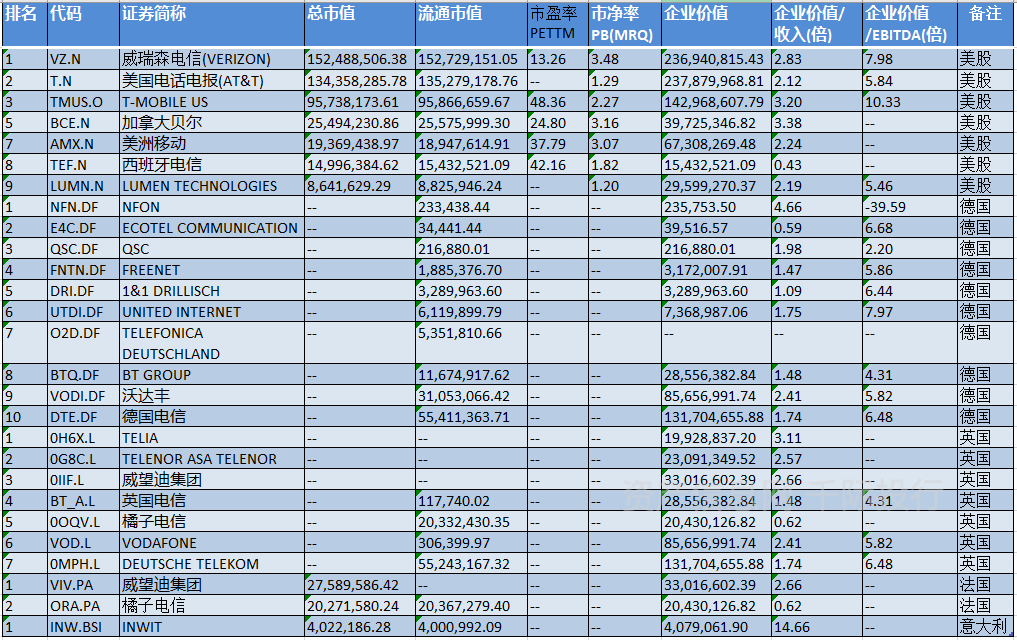Click the T.N code cell
This screenshot has height=640, width=1017.
[84, 80]
